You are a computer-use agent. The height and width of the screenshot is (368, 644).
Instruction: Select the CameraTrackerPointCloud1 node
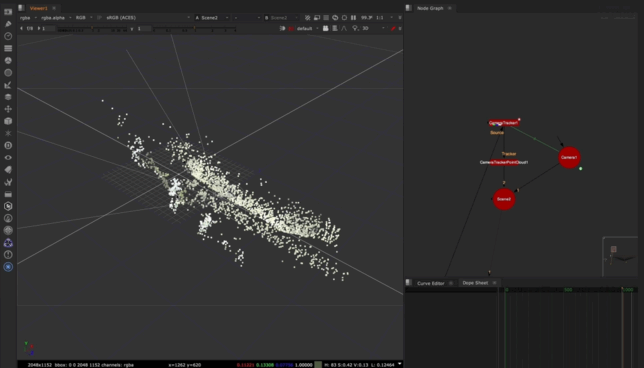pyautogui.click(x=504, y=162)
